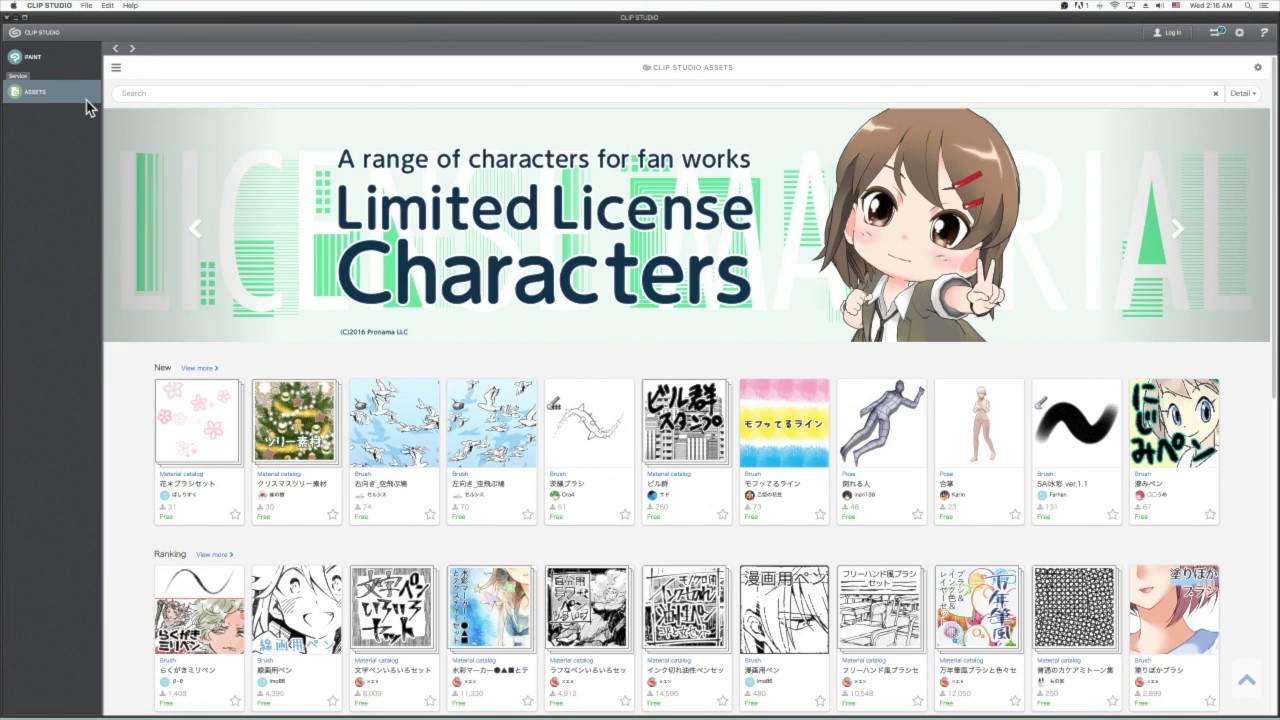1280x720 pixels.
Task: Star the フリーハンド風ブラシ ranking asset
Action: (918, 701)
